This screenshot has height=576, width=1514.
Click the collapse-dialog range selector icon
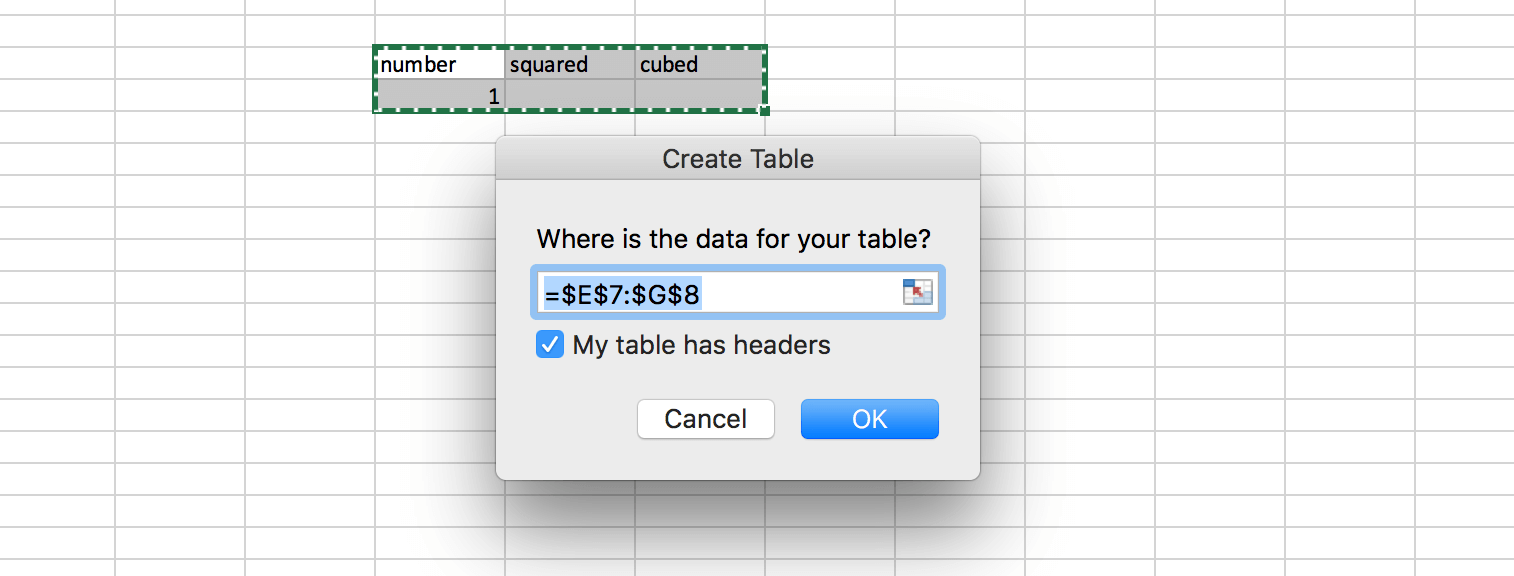[x=917, y=292]
